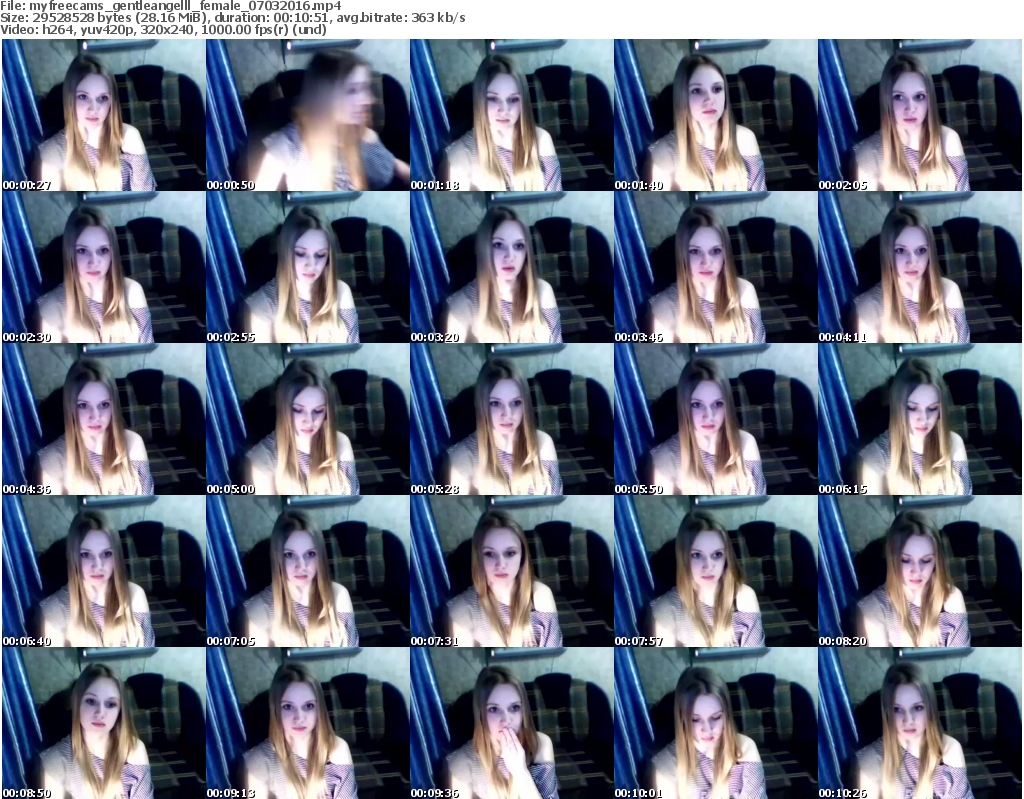Click the hand-over-mouth frame at 00:09:36

[x=511, y=724]
